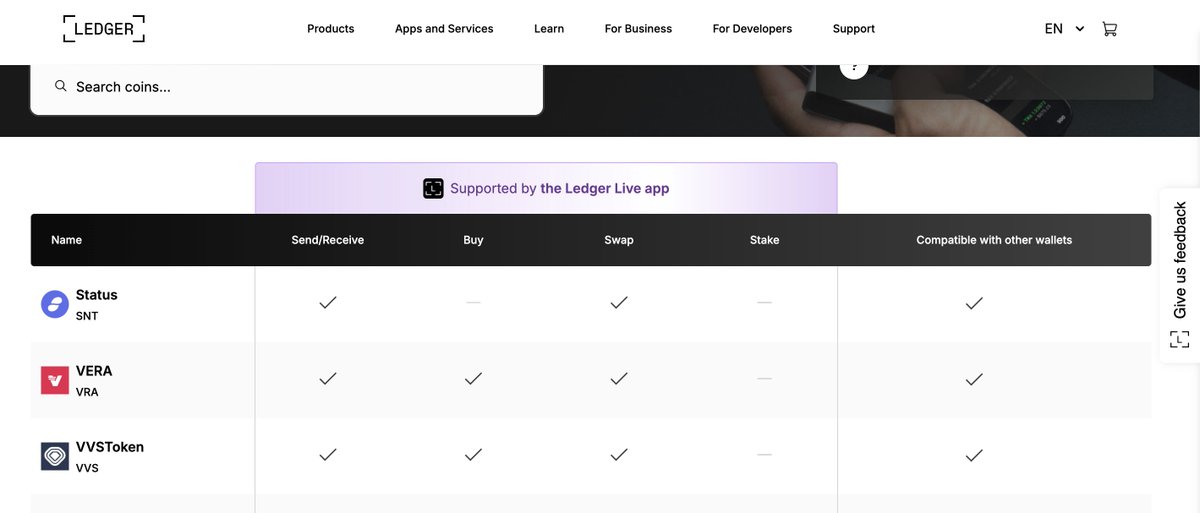Open the Ledger Live app link
Screen dimensions: 1200x513
coord(605,188)
